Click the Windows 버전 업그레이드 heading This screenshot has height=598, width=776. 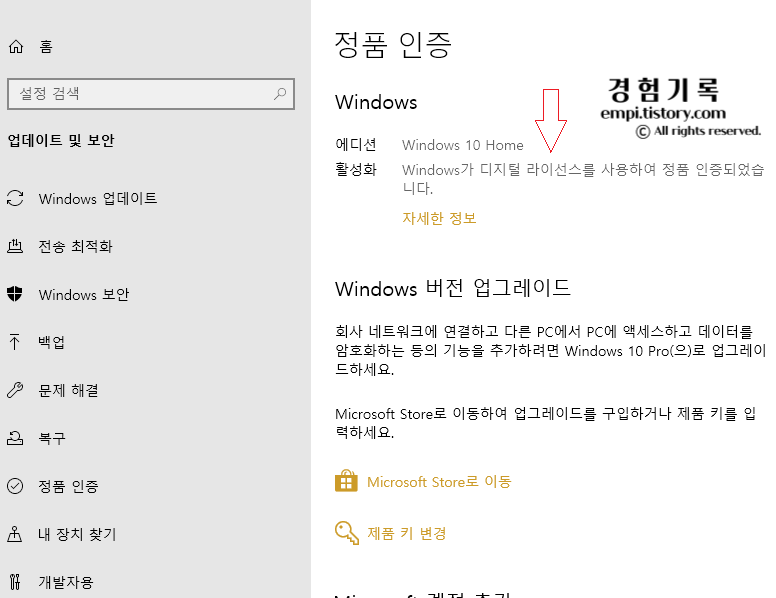click(453, 288)
